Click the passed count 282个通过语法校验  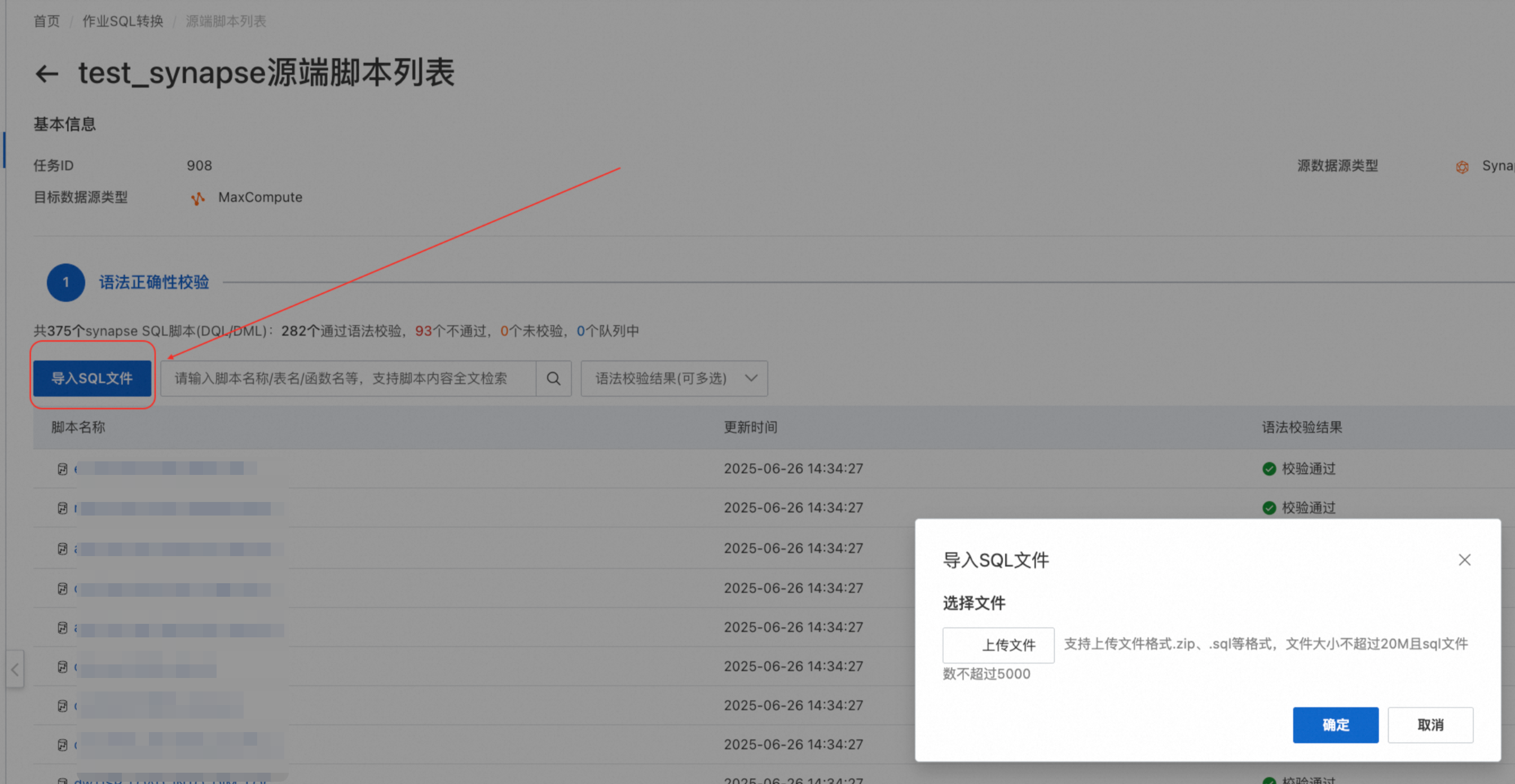click(x=341, y=331)
